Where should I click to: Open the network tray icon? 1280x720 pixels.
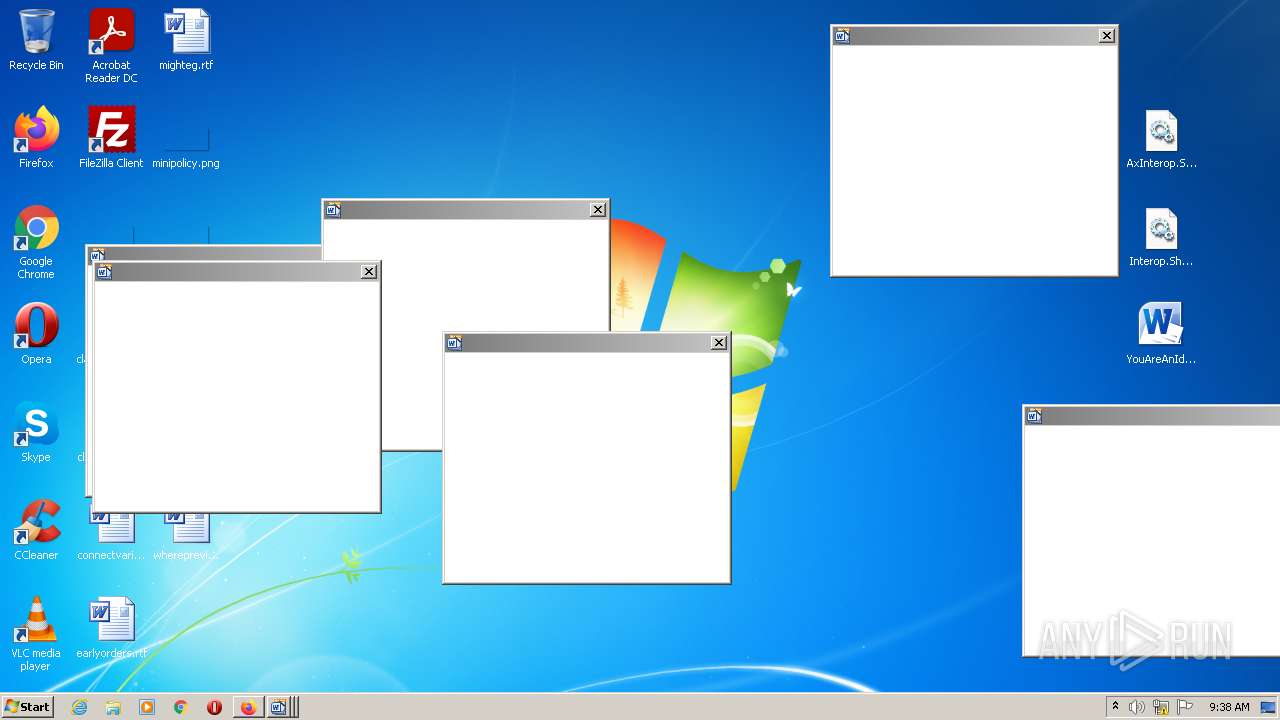click(x=1161, y=707)
